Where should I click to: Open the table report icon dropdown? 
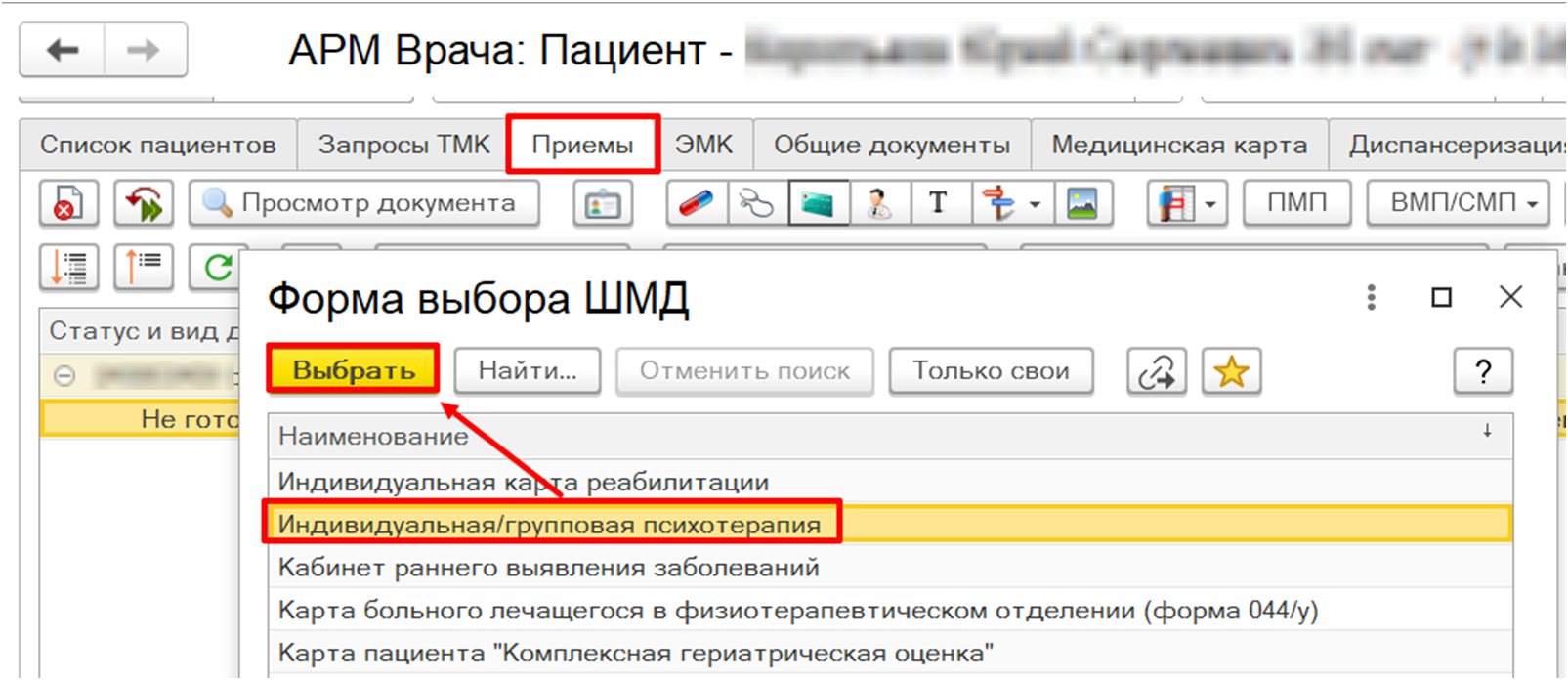pyautogui.click(x=1210, y=205)
